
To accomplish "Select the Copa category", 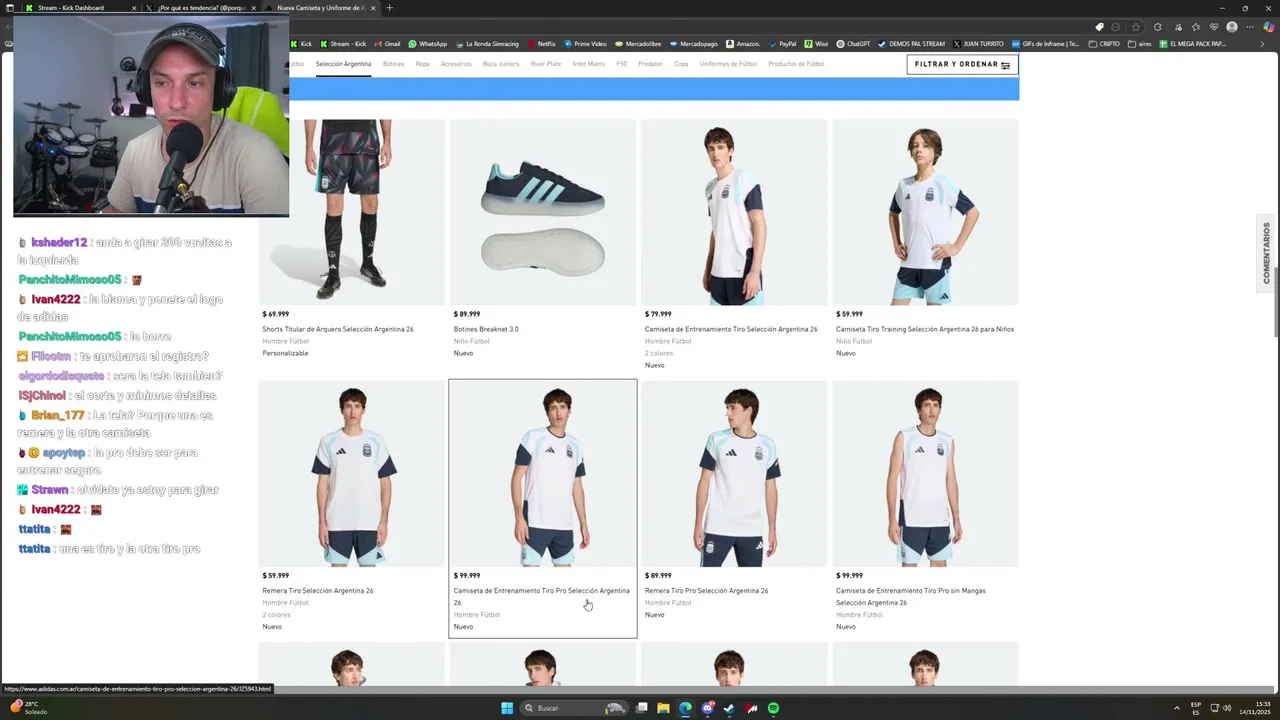I will (x=681, y=64).
